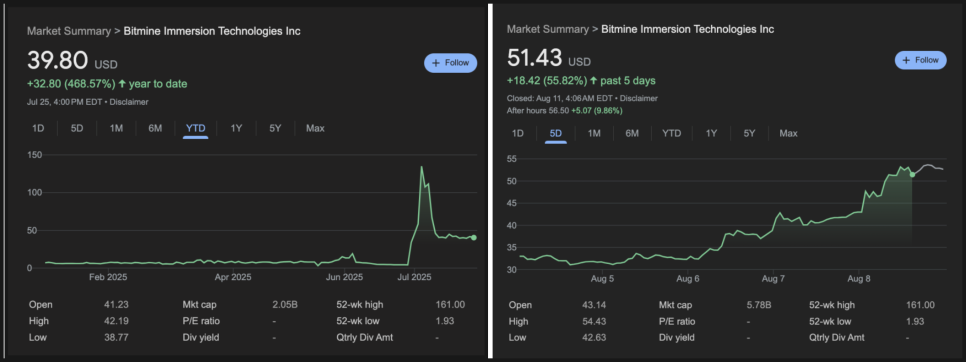The width and height of the screenshot is (966, 362).
Task: Click Aug 8 axis label
Action: (x=859, y=278)
